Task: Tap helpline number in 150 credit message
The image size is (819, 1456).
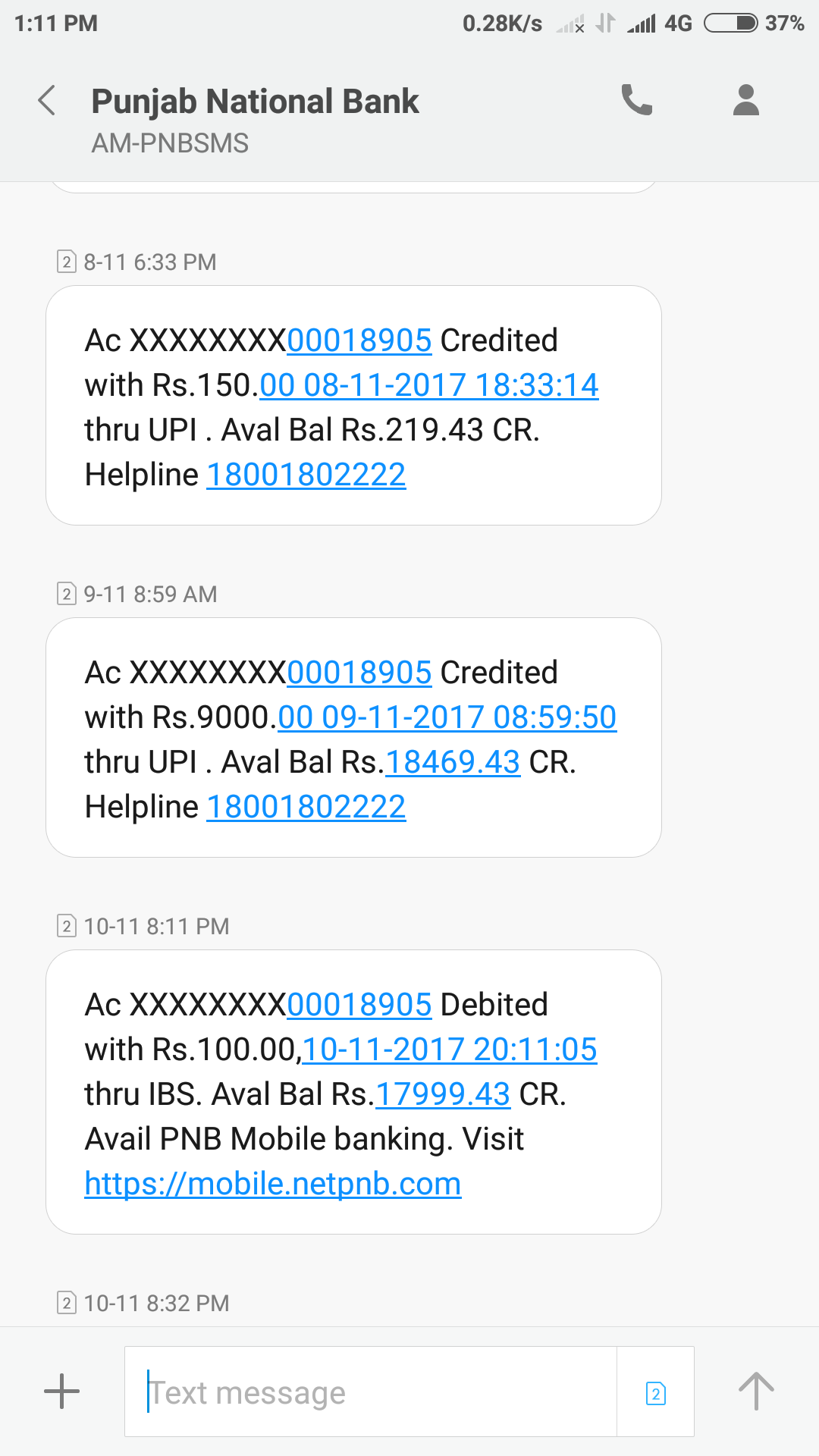Action: [306, 475]
